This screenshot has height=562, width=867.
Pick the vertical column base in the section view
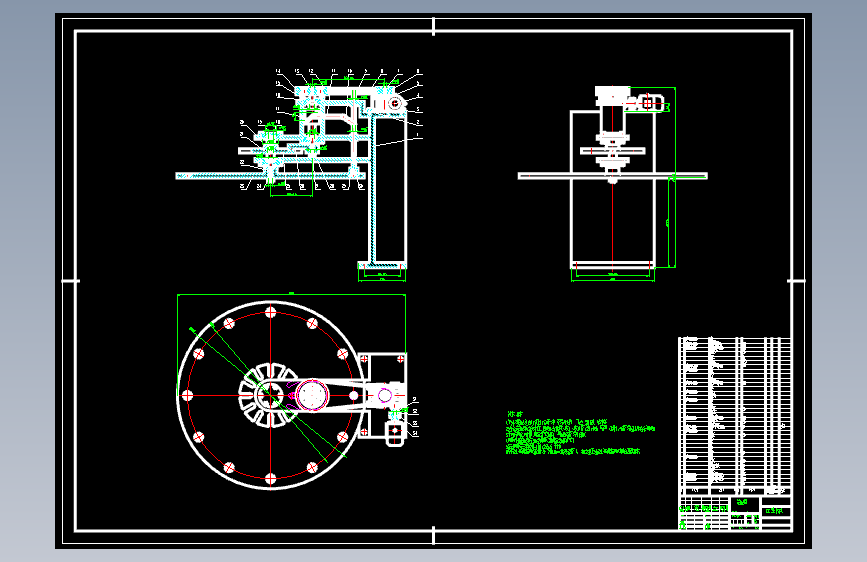[382, 266]
